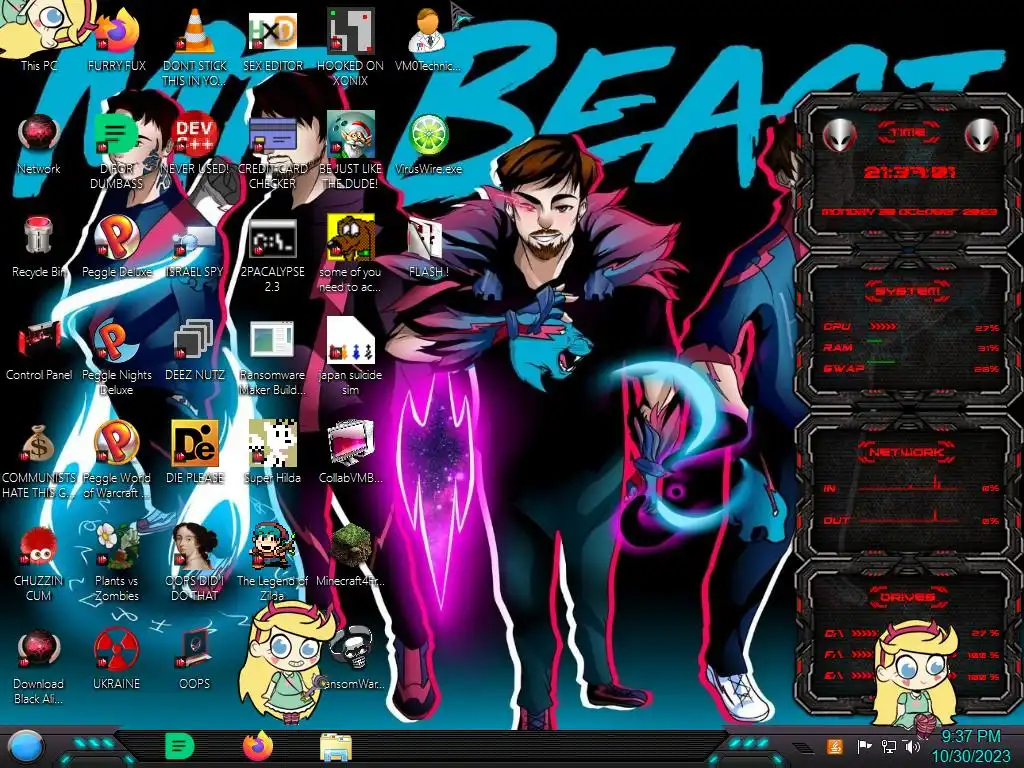
Task: Open the Action Center flag tray icon
Action: 864,747
